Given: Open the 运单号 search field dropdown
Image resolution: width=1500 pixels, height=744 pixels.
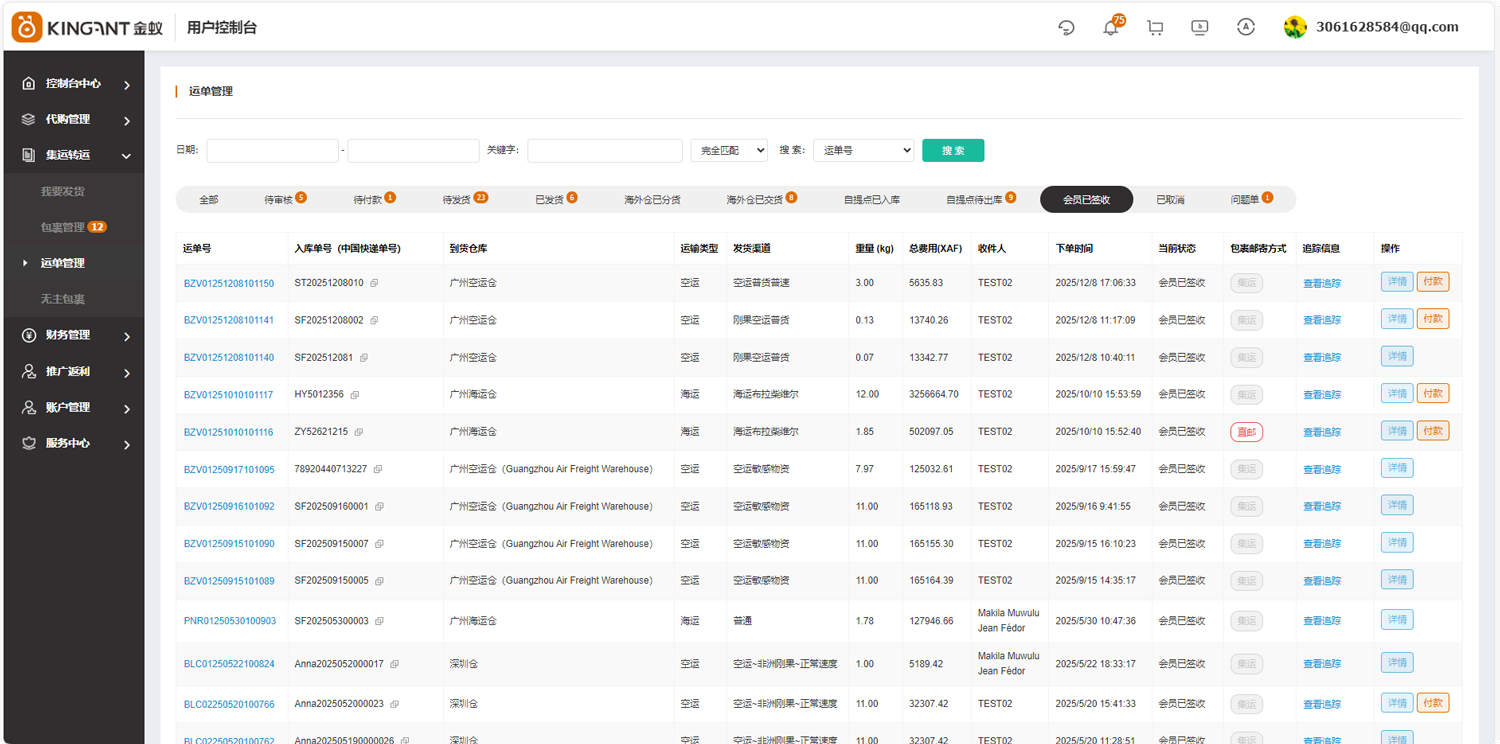Looking at the screenshot, I should point(863,150).
